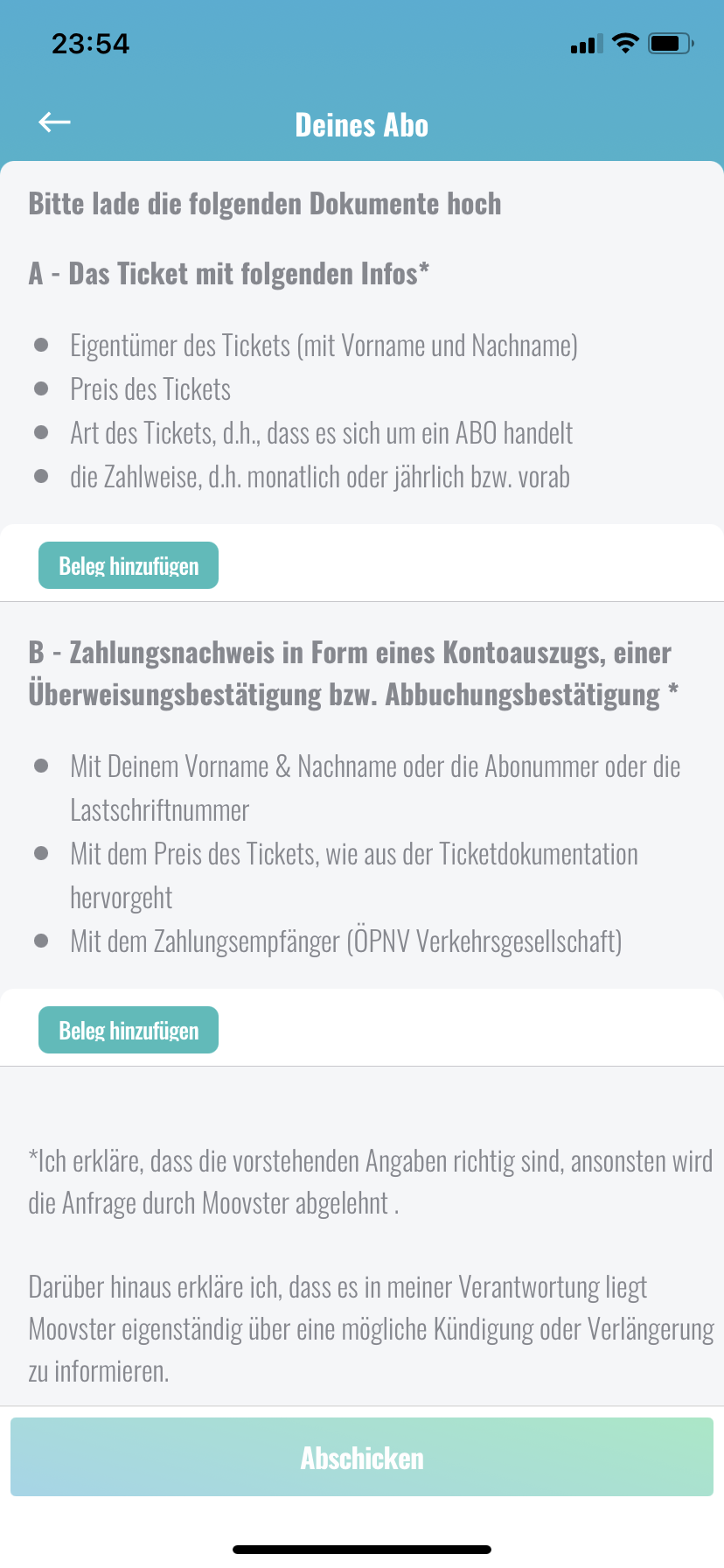Image resolution: width=724 pixels, height=1568 pixels.
Task: Tap the "Mit dem Zahlungsempfänger" bullet item
Action: pyautogui.click(x=345, y=941)
